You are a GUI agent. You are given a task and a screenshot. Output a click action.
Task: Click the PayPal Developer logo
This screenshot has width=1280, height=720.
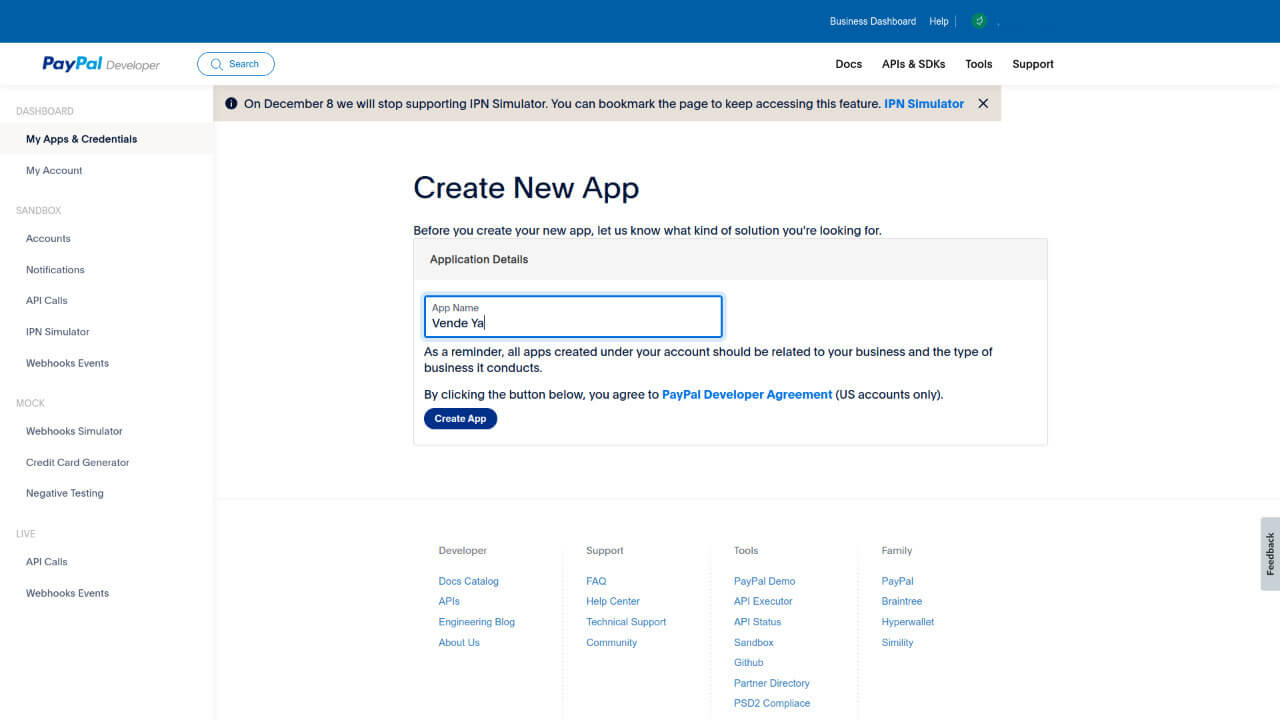(101, 64)
